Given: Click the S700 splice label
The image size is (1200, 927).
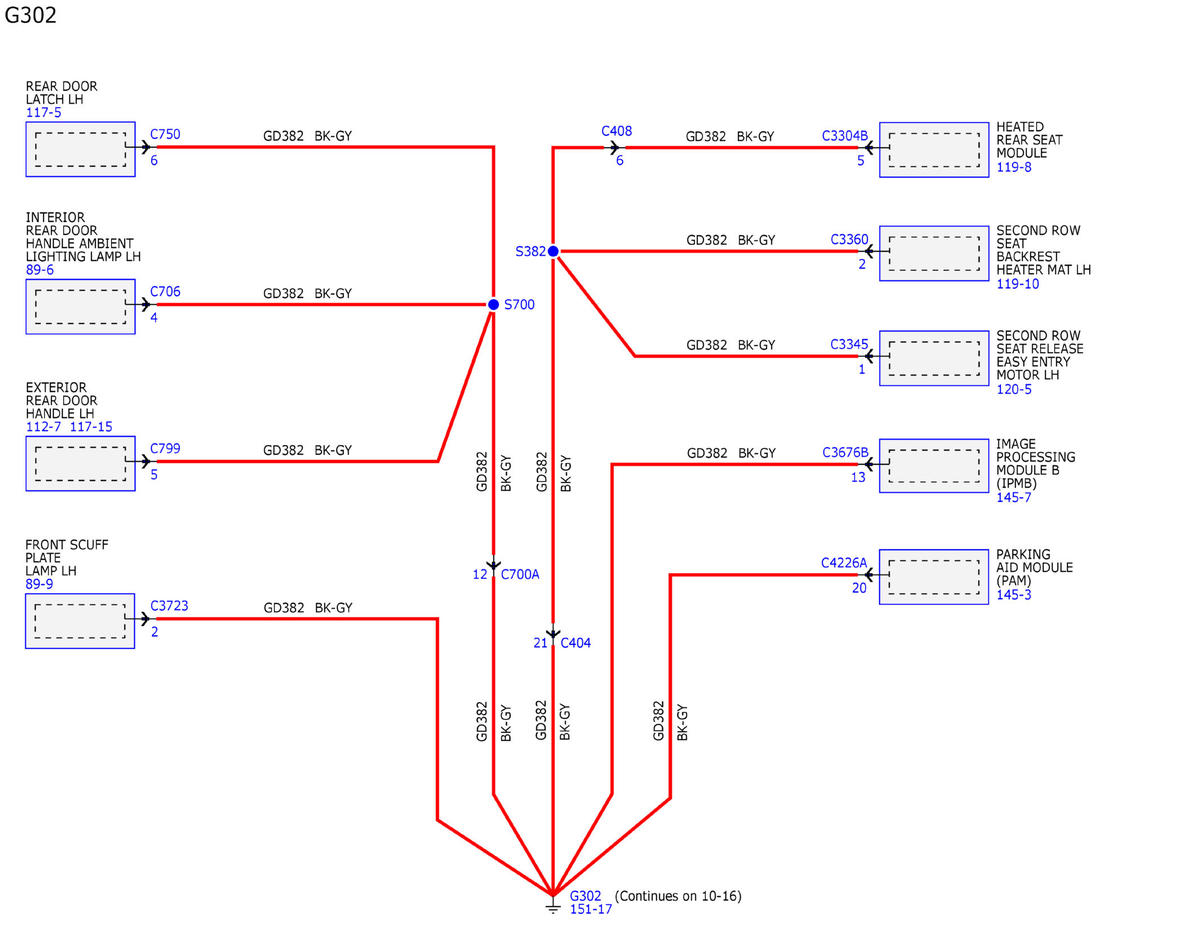Looking at the screenshot, I should (x=520, y=305).
